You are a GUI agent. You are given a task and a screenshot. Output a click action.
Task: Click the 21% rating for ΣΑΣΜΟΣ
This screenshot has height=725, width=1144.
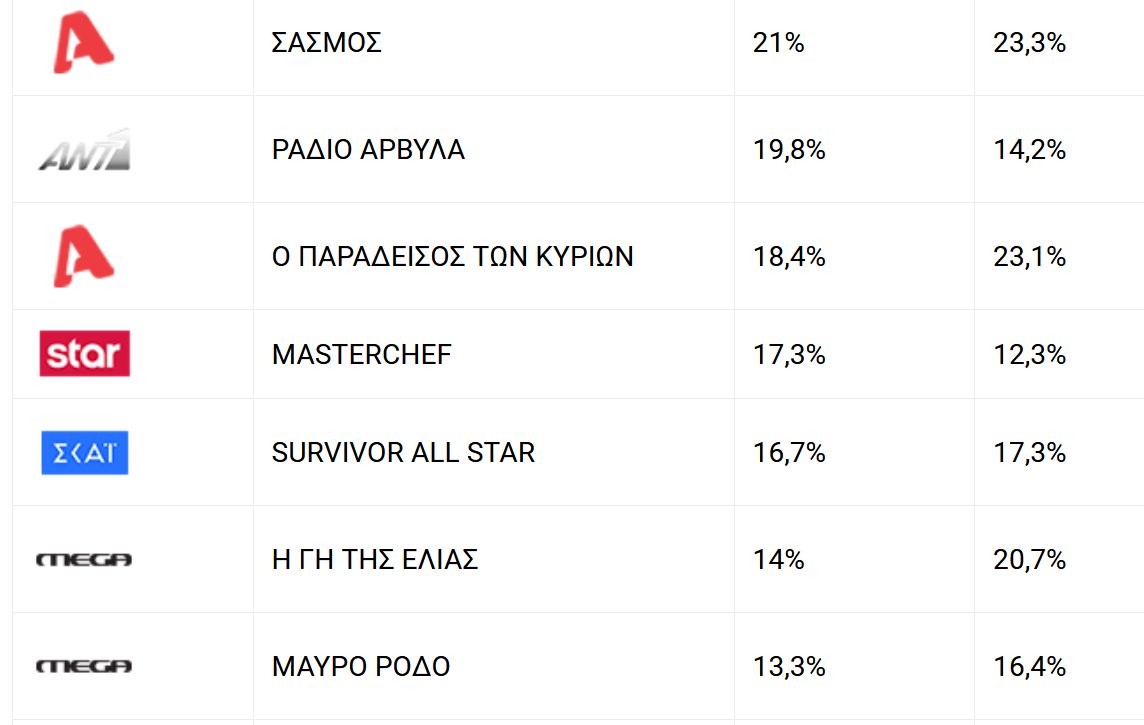tap(778, 42)
